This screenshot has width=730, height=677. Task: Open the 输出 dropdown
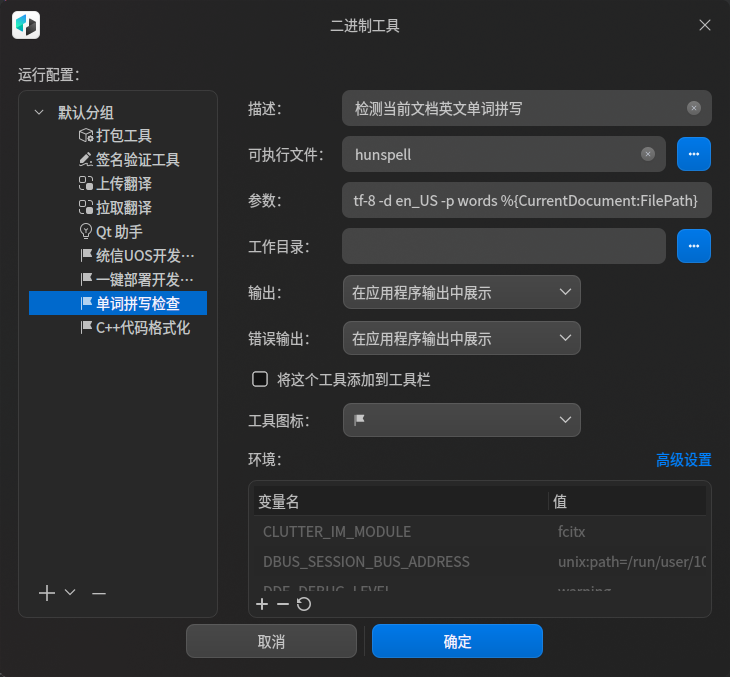[x=461, y=293]
